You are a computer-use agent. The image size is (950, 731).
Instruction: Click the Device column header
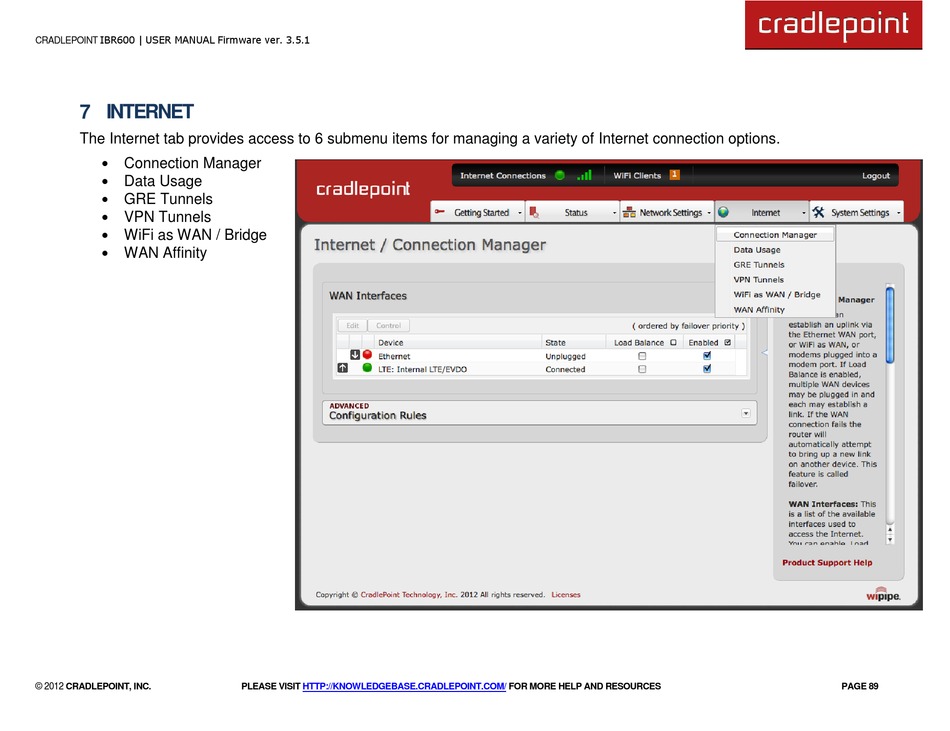[x=391, y=343]
